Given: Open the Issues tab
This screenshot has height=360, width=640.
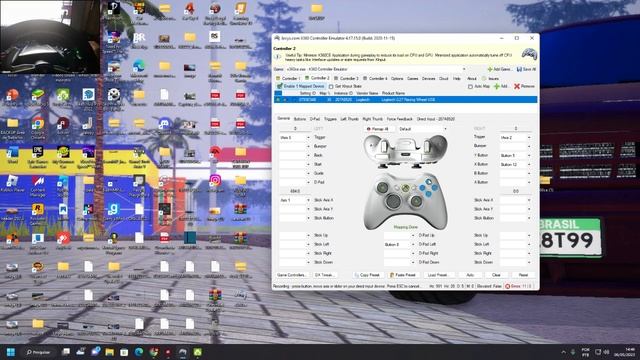Looking at the screenshot, I should (491, 78).
